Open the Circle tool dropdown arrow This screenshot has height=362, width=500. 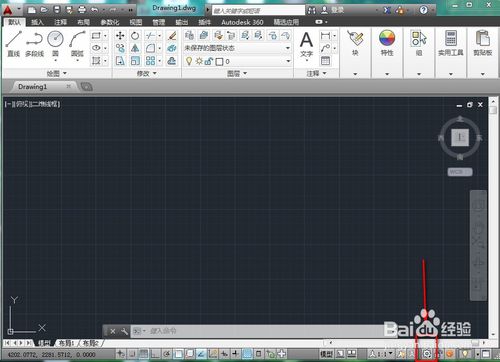click(55, 60)
